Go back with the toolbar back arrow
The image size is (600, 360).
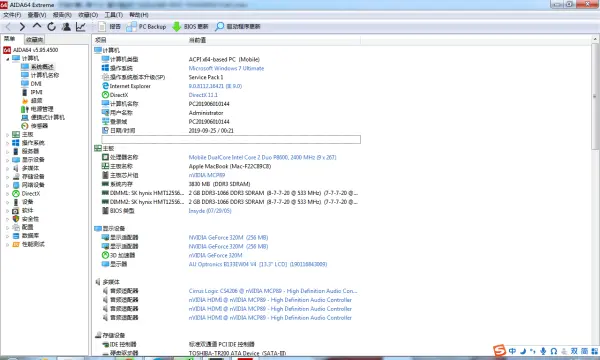(8, 26)
